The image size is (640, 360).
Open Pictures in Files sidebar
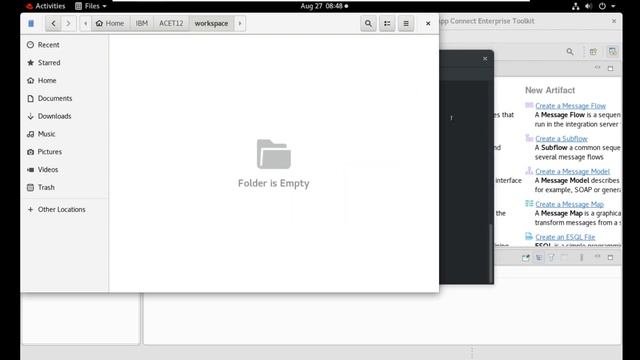[x=65, y=152]
